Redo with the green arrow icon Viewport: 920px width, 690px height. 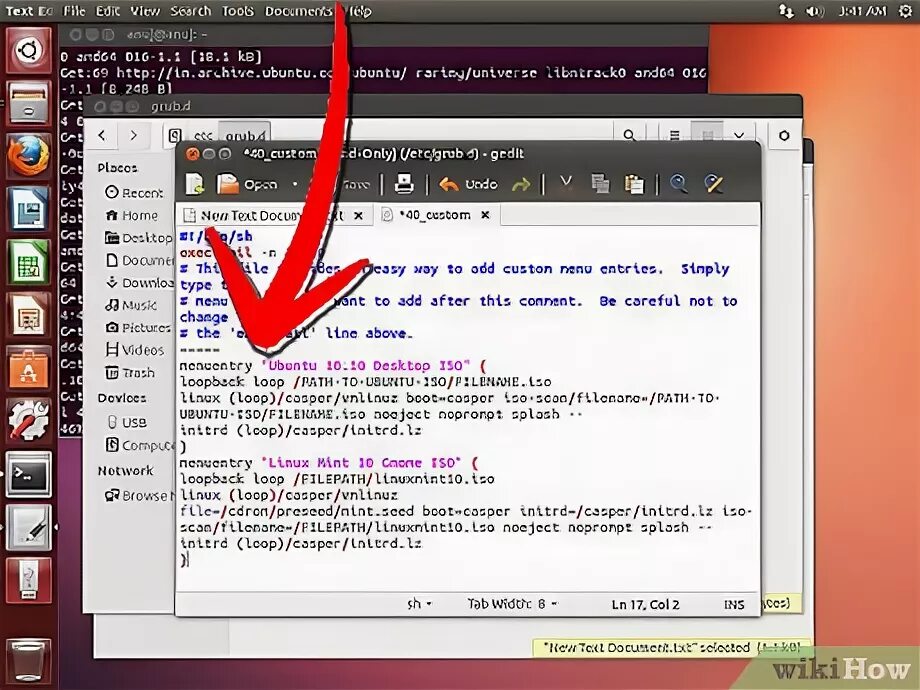pyautogui.click(x=520, y=185)
